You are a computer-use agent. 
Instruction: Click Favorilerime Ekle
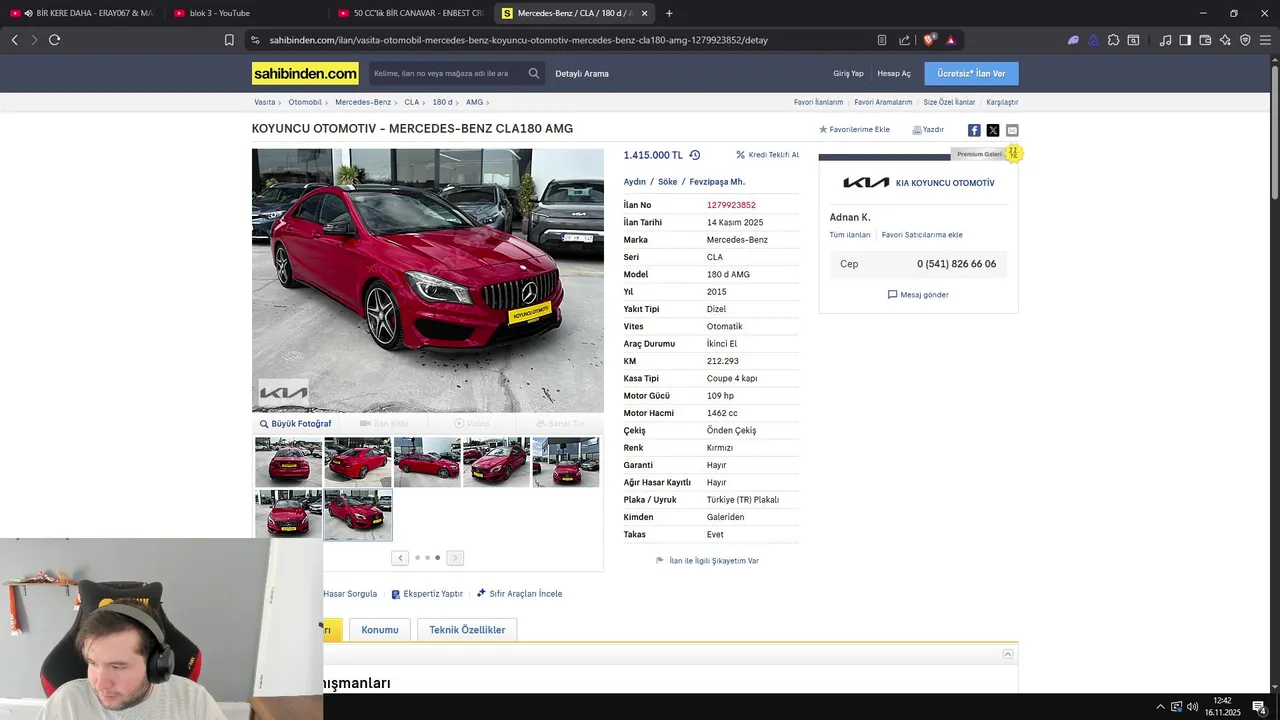[x=854, y=130]
